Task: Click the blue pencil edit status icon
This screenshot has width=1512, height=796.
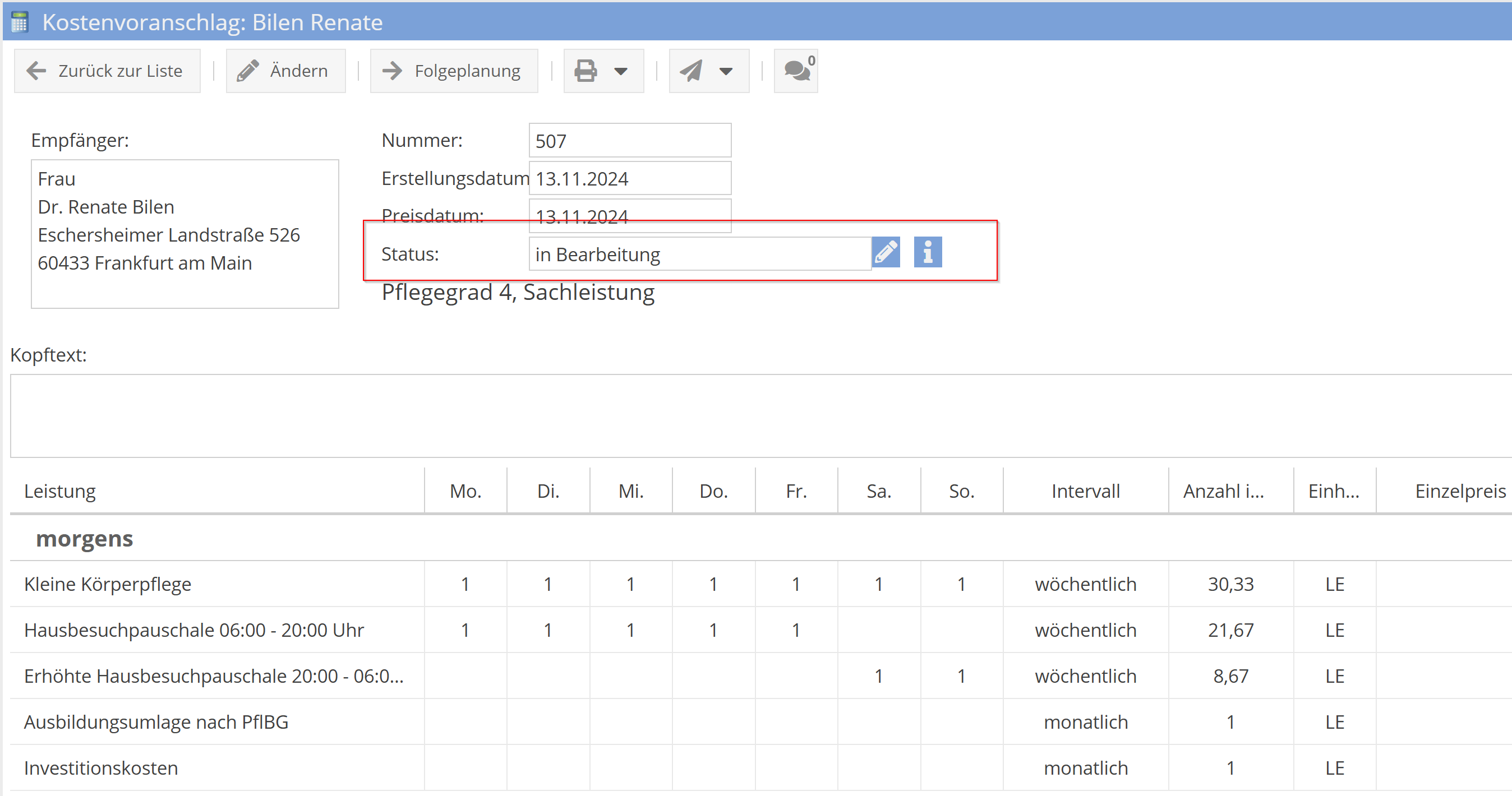Action: click(x=886, y=253)
